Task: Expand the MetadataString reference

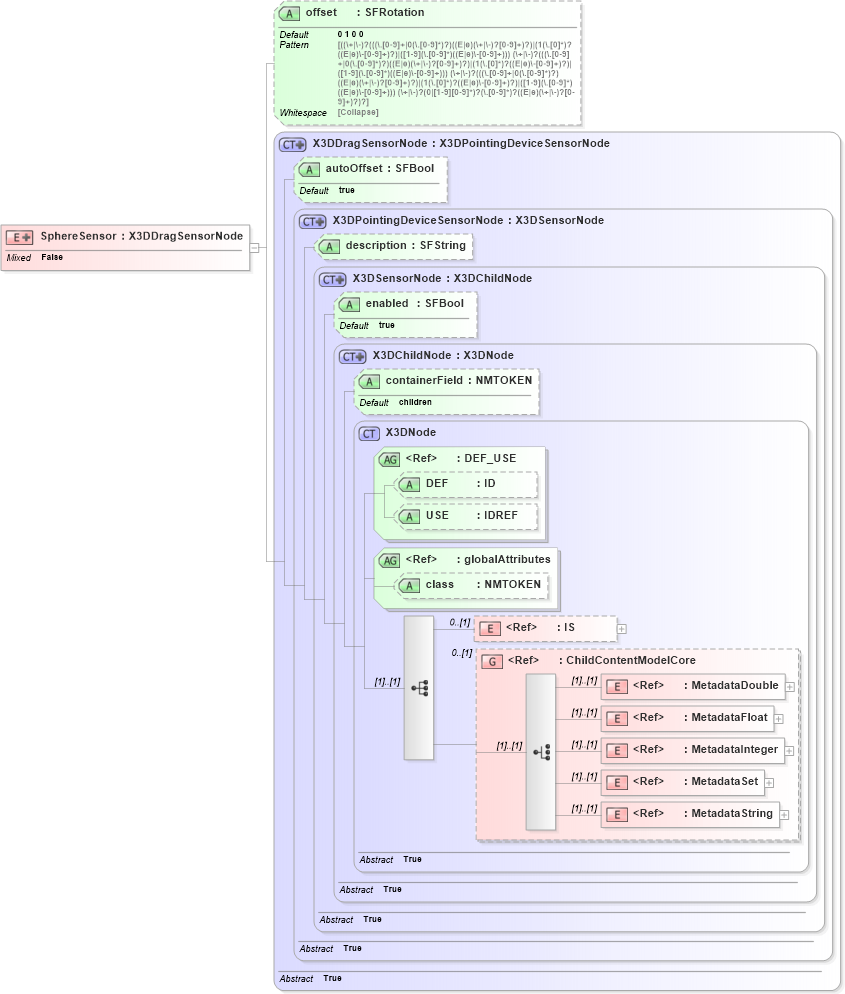Action: (784, 815)
